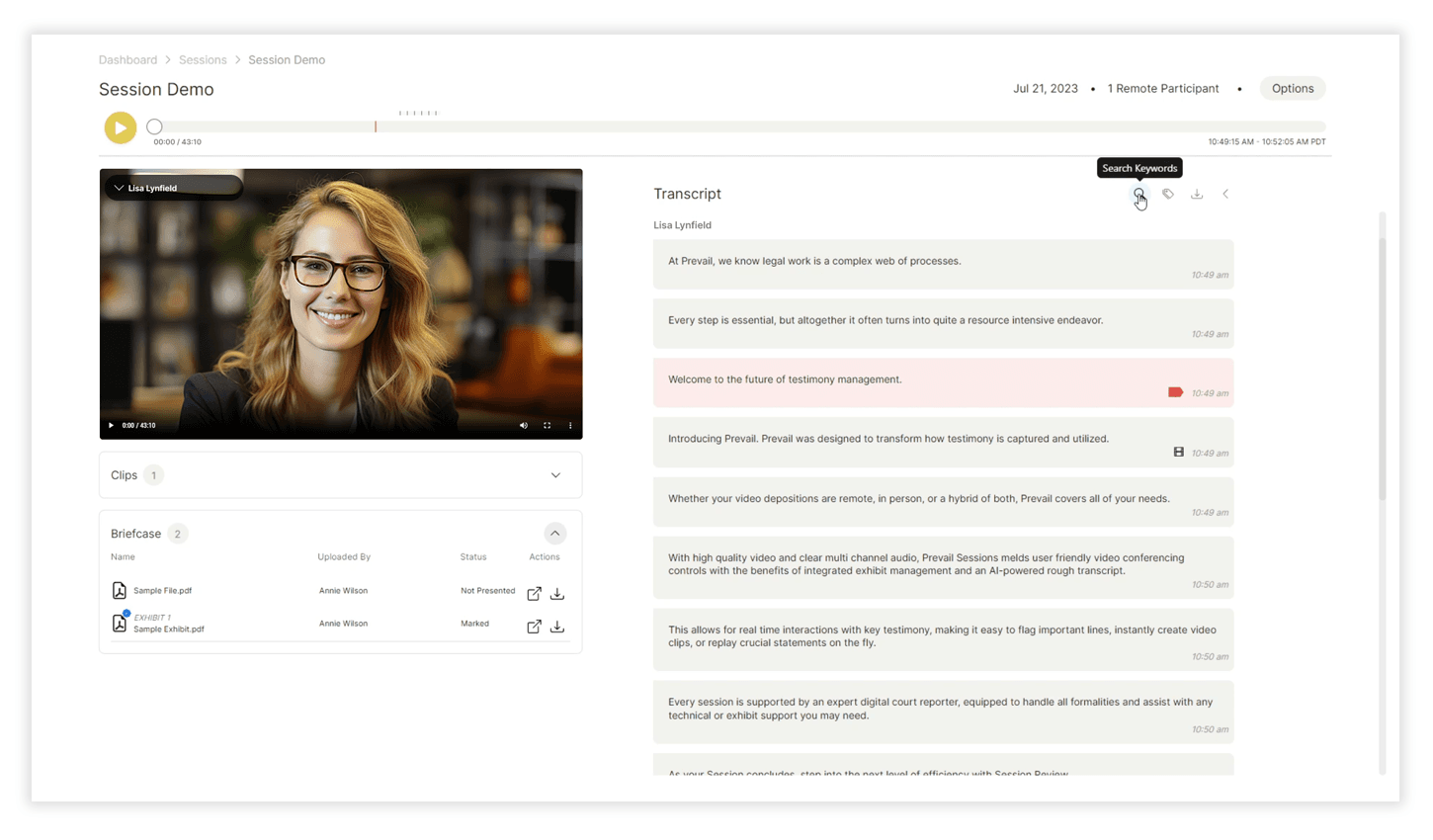Click the Search Keywords magnifier icon
The image size is (1433, 840).
tap(1139, 194)
